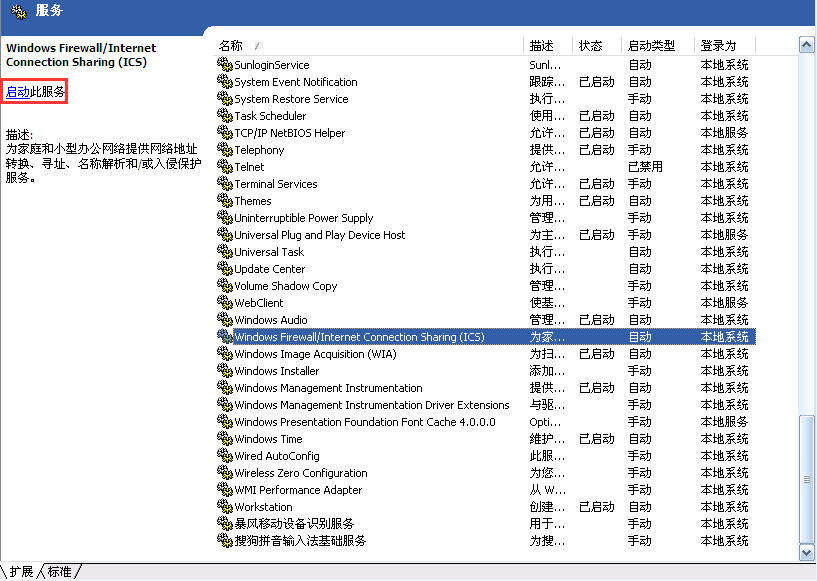This screenshot has height=581, width=817.
Task: Click the gear icon for System Event Notification
Action: (225, 82)
